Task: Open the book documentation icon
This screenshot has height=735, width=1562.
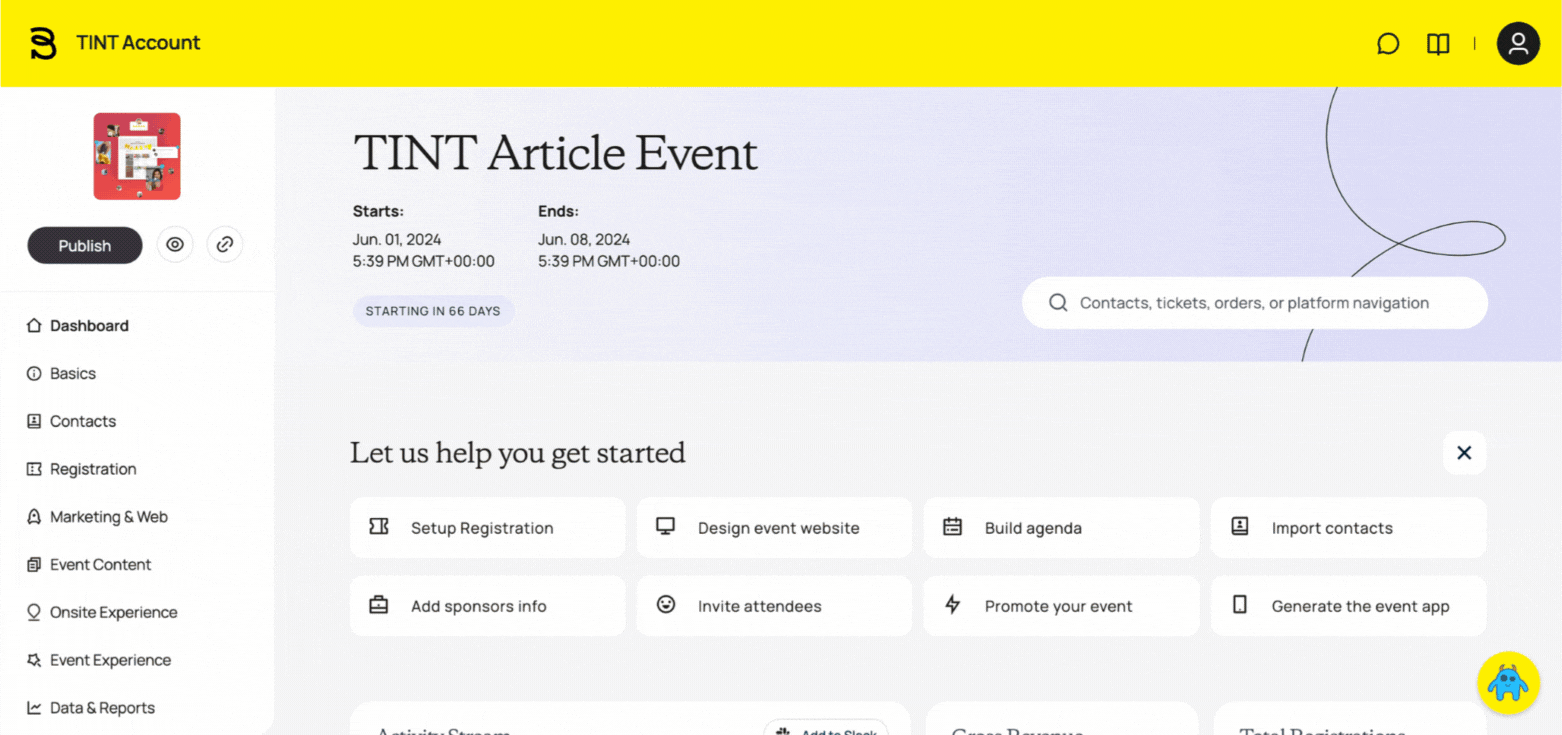Action: click(1438, 44)
